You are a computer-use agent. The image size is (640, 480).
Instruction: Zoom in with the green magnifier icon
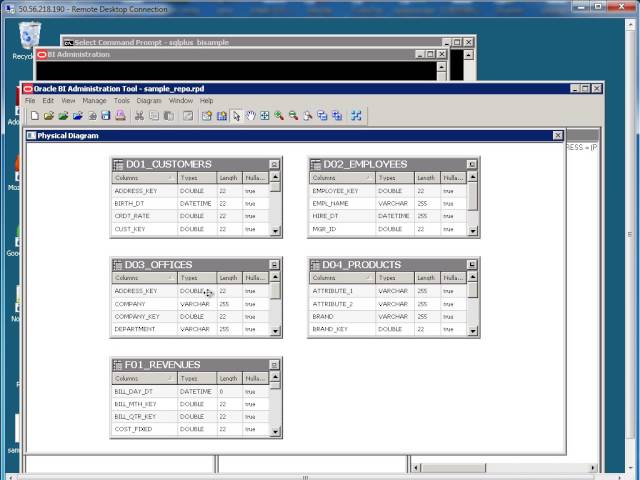pos(279,116)
